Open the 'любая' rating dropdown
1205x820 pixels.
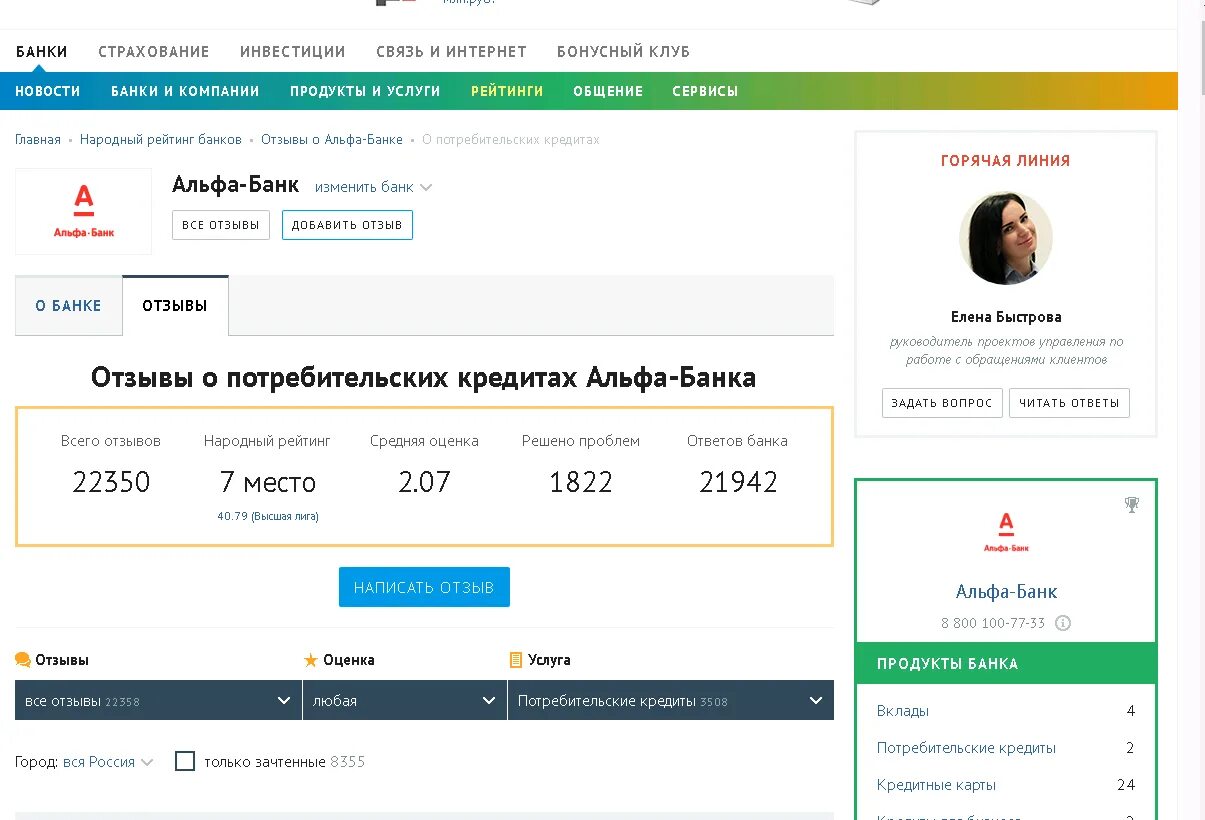(405, 700)
